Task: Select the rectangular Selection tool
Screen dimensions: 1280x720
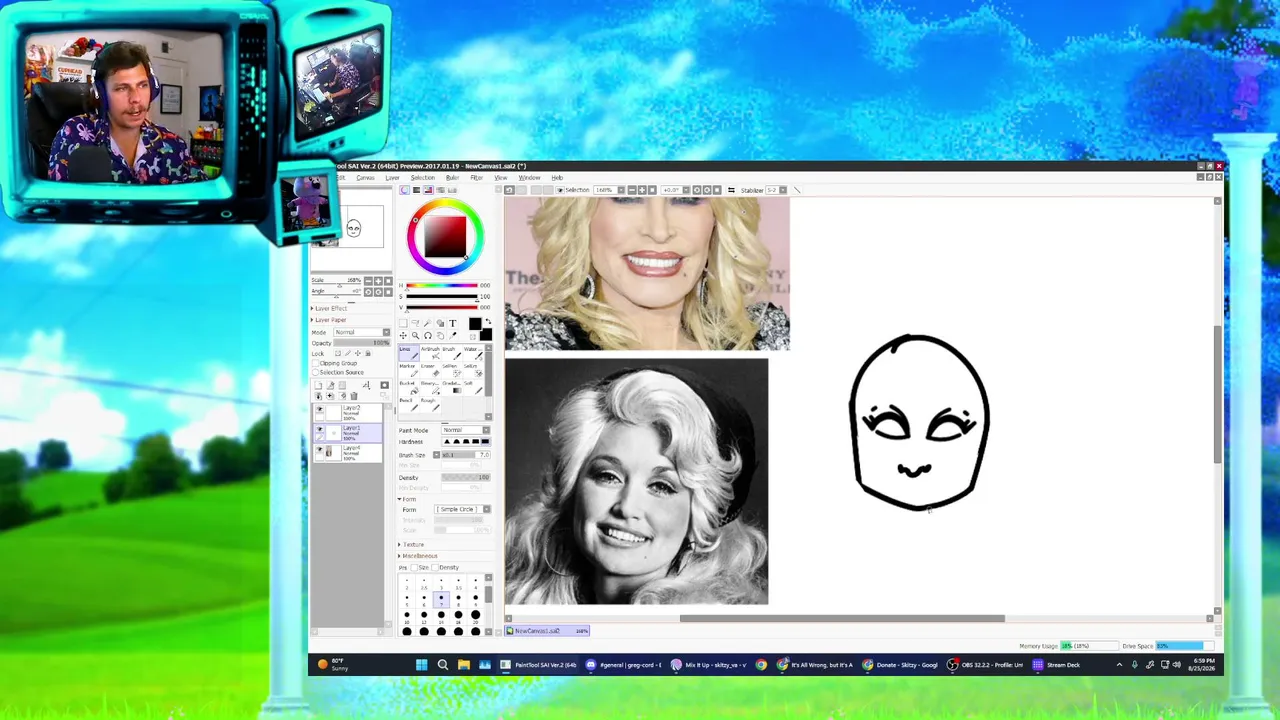Action: 404,324
